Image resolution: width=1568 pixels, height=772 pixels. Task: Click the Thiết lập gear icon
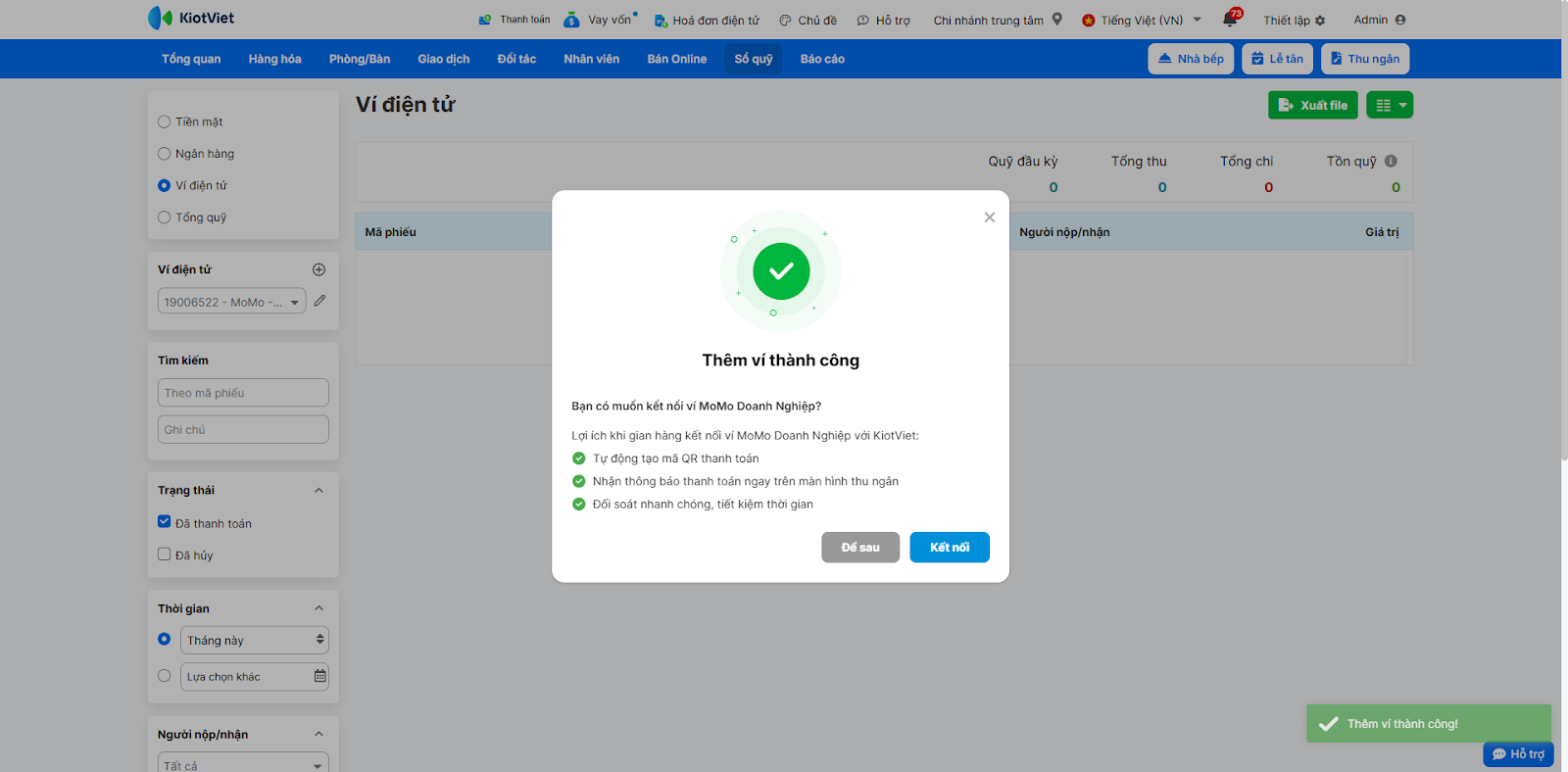click(x=1320, y=20)
